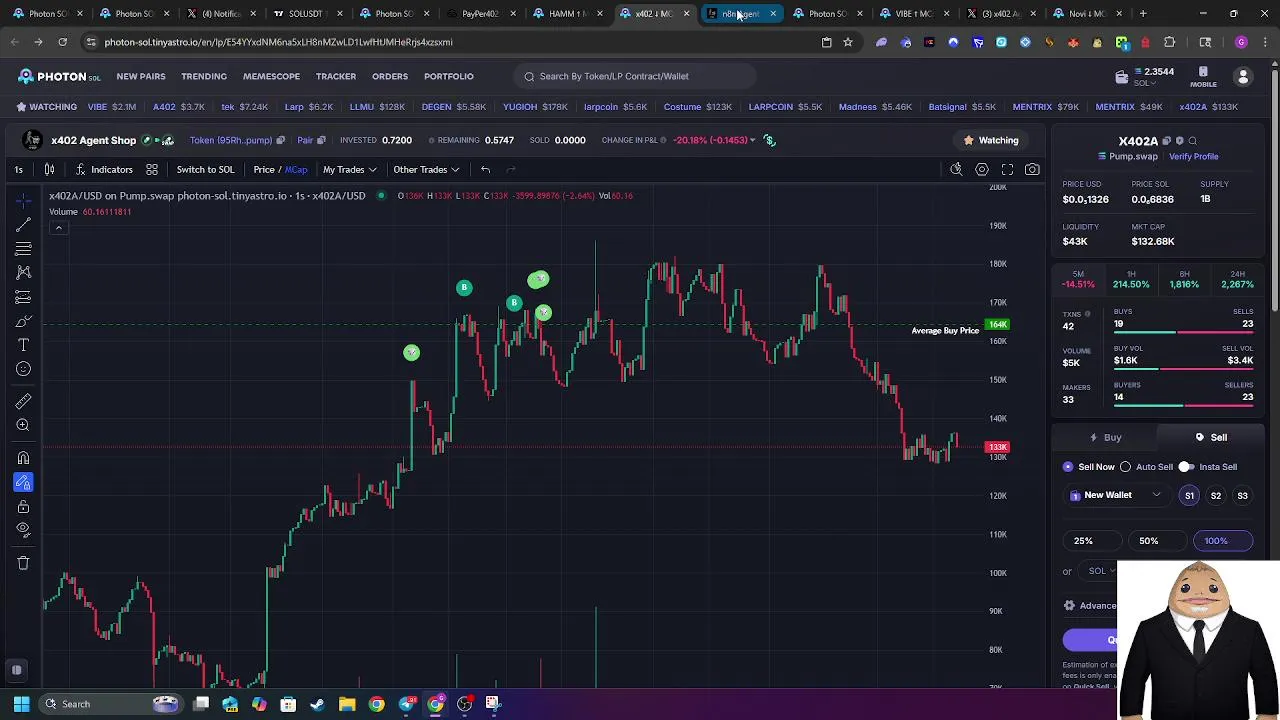Toggle stay in drawing mode pencil-lock icon
The image size is (1280, 720).
tap(23, 483)
